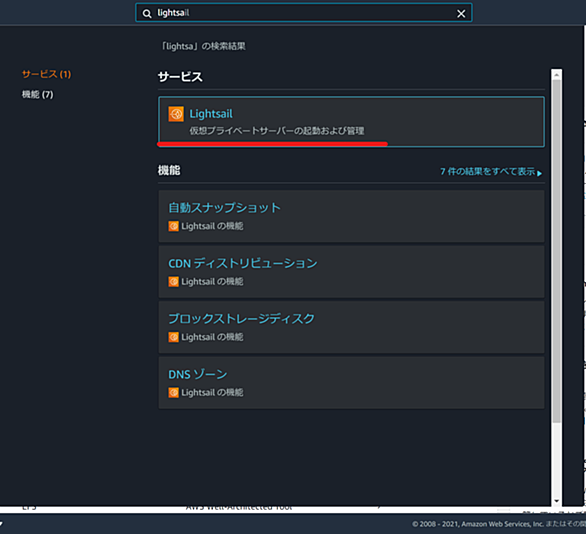Click Lightsail icon under CDN ディストリビューション
This screenshot has width=586, height=534.
173,281
